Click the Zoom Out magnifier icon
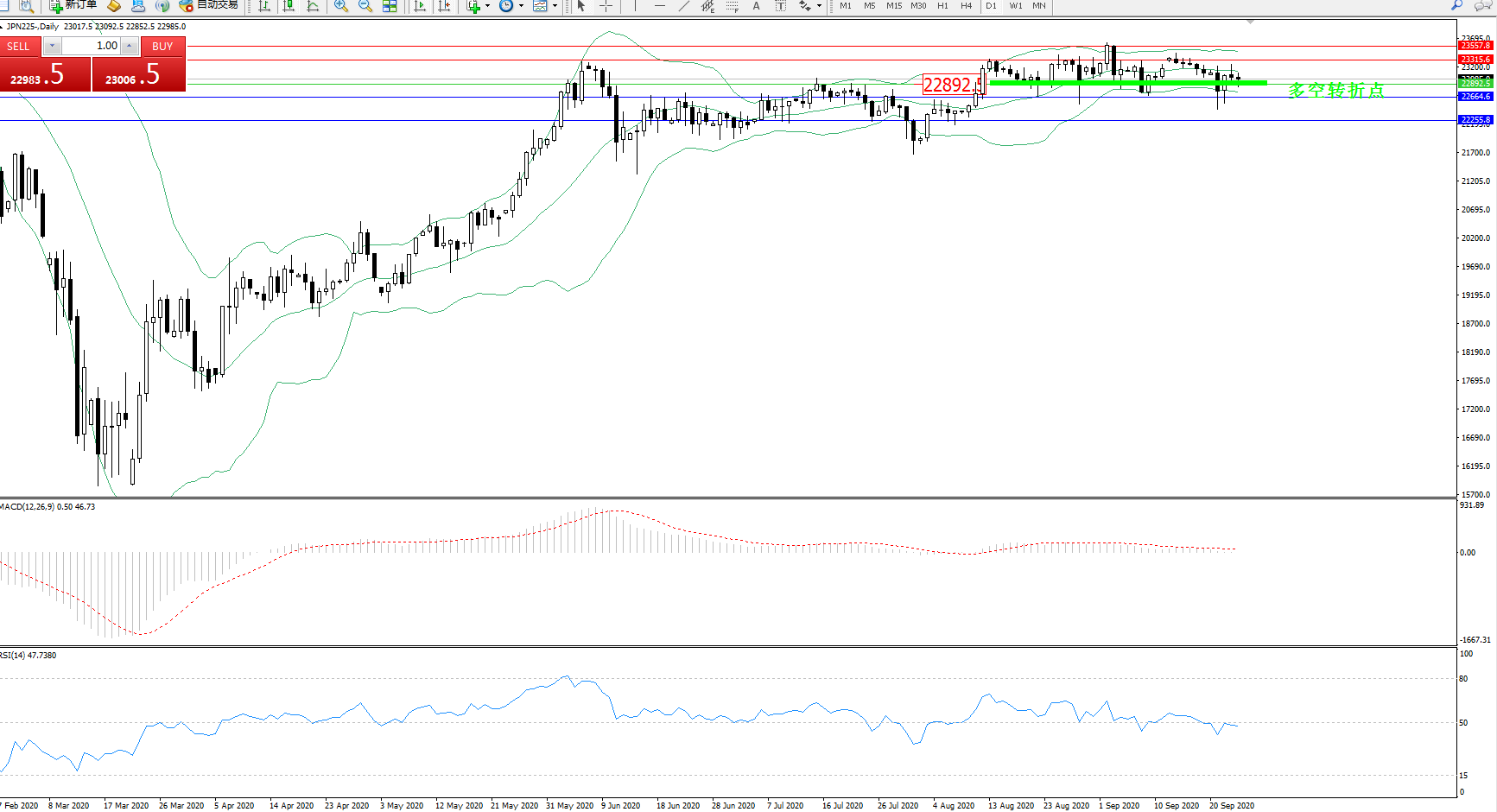Viewport: 1497px width, 812px height. click(365, 6)
